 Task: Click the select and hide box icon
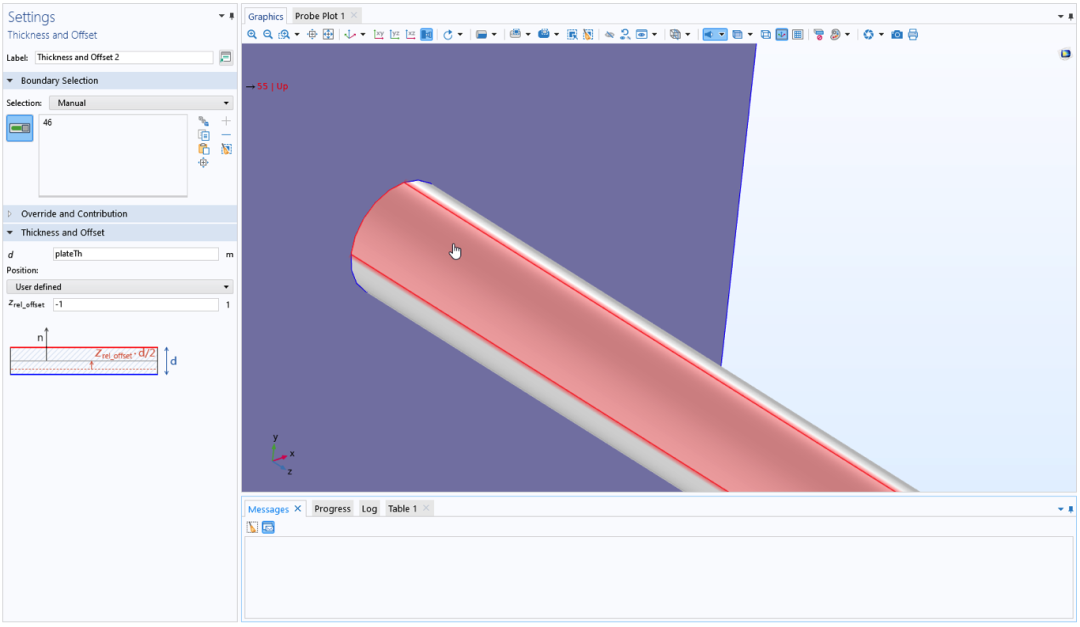click(x=572, y=34)
